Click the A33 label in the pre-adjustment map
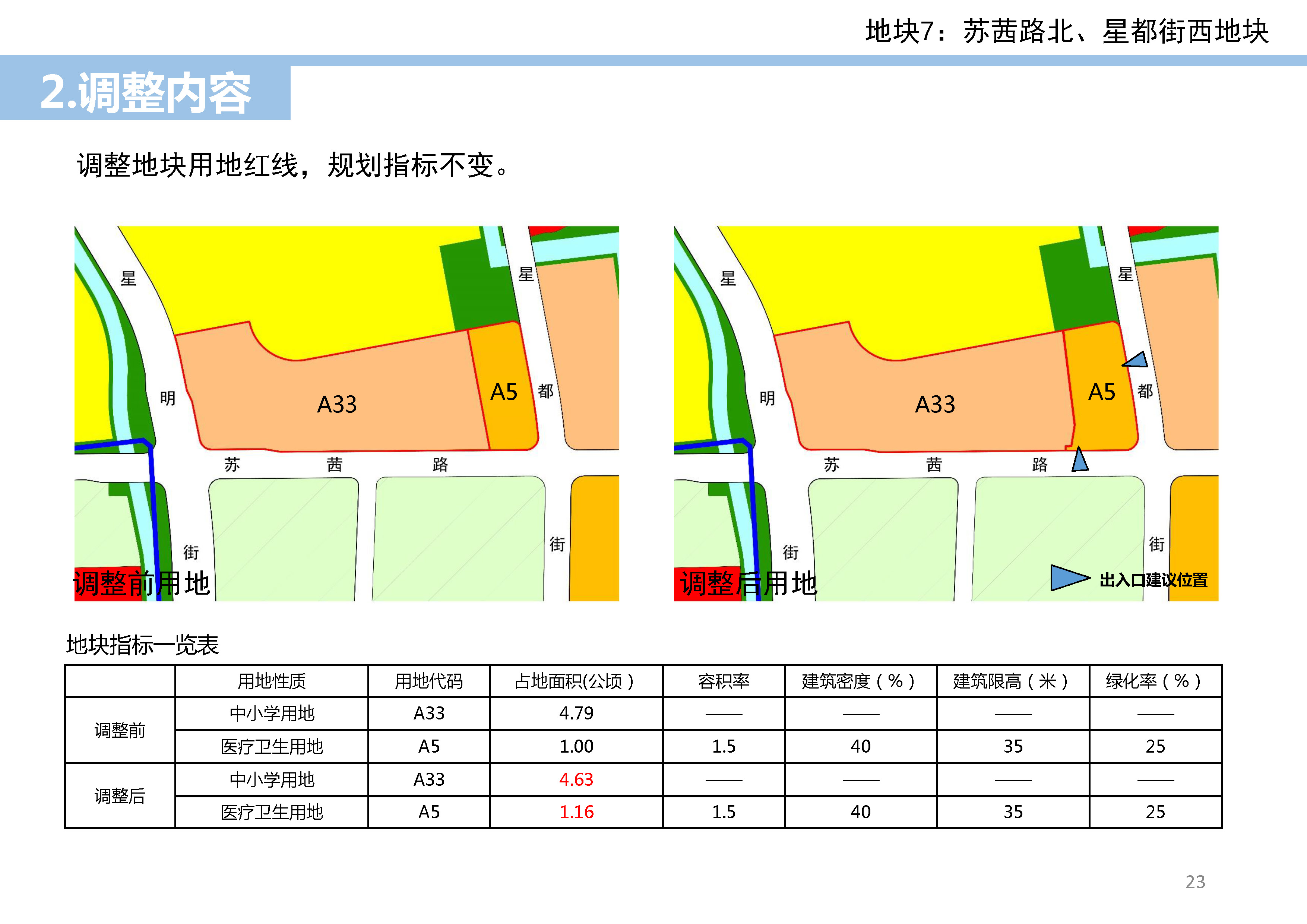This screenshot has height=924, width=1307. 336,404
